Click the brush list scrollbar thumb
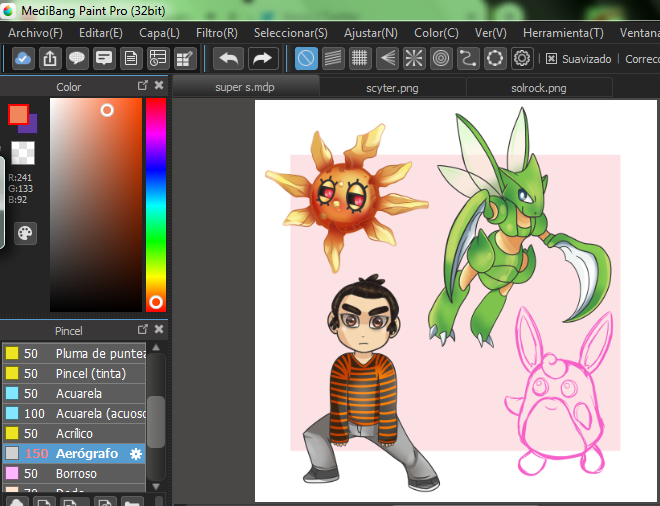This screenshot has height=506, width=660. 156,422
